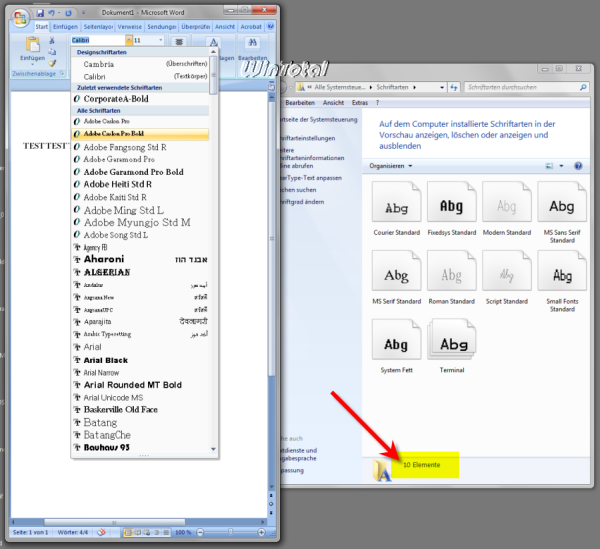Open the Bearbeiten binoculars icon

[x=253, y=42]
